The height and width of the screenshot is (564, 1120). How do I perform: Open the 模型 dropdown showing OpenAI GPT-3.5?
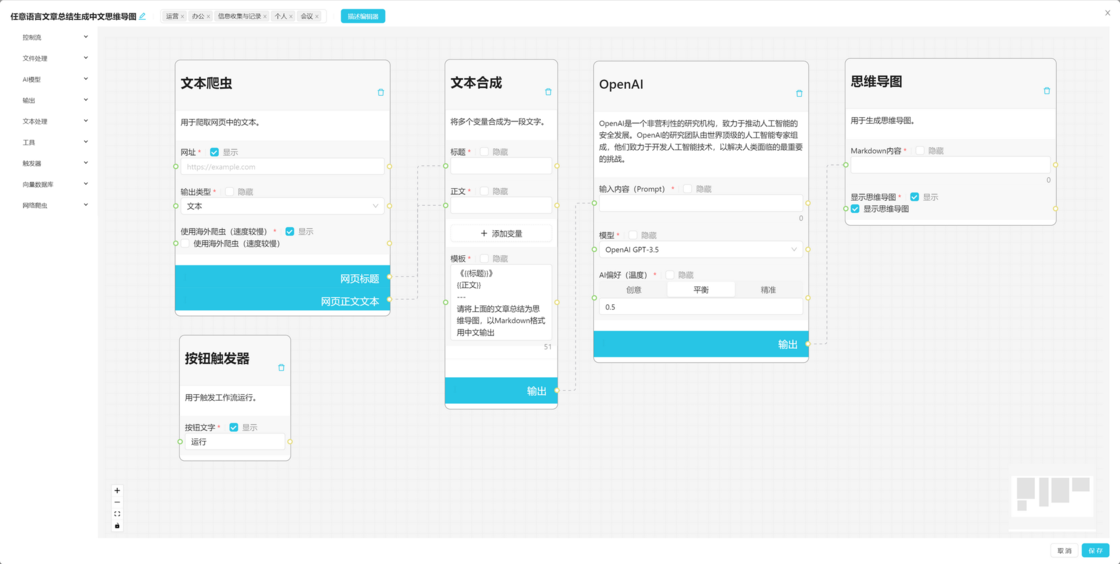click(700, 250)
